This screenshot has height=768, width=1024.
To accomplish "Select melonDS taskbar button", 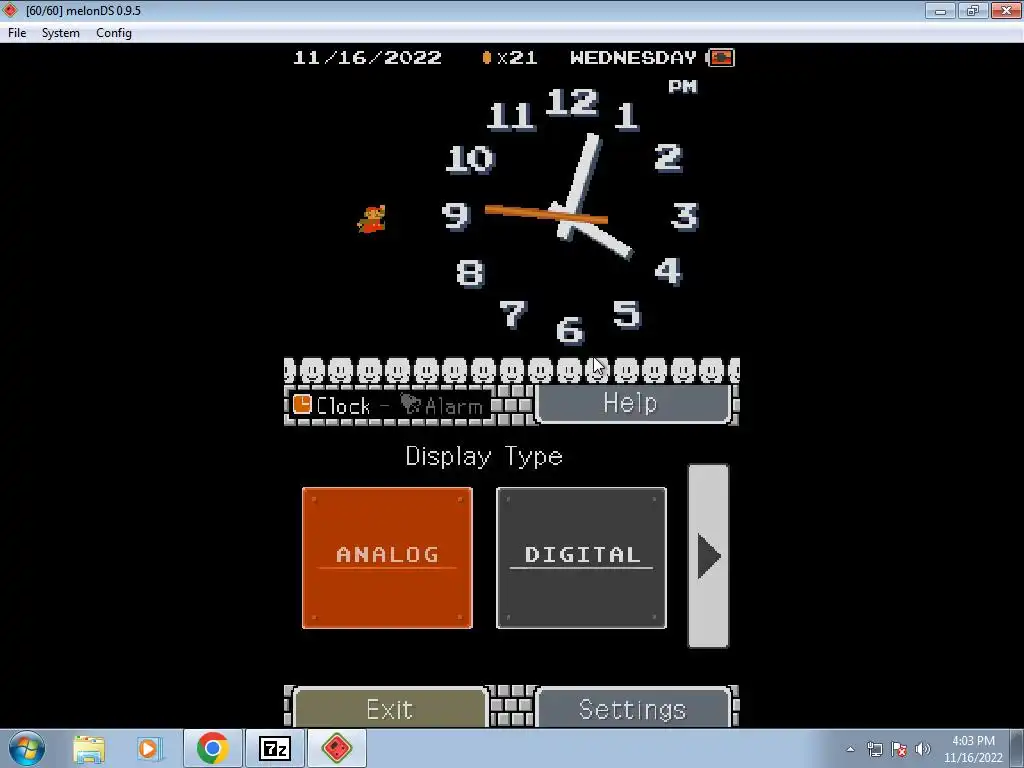I will click(336, 748).
